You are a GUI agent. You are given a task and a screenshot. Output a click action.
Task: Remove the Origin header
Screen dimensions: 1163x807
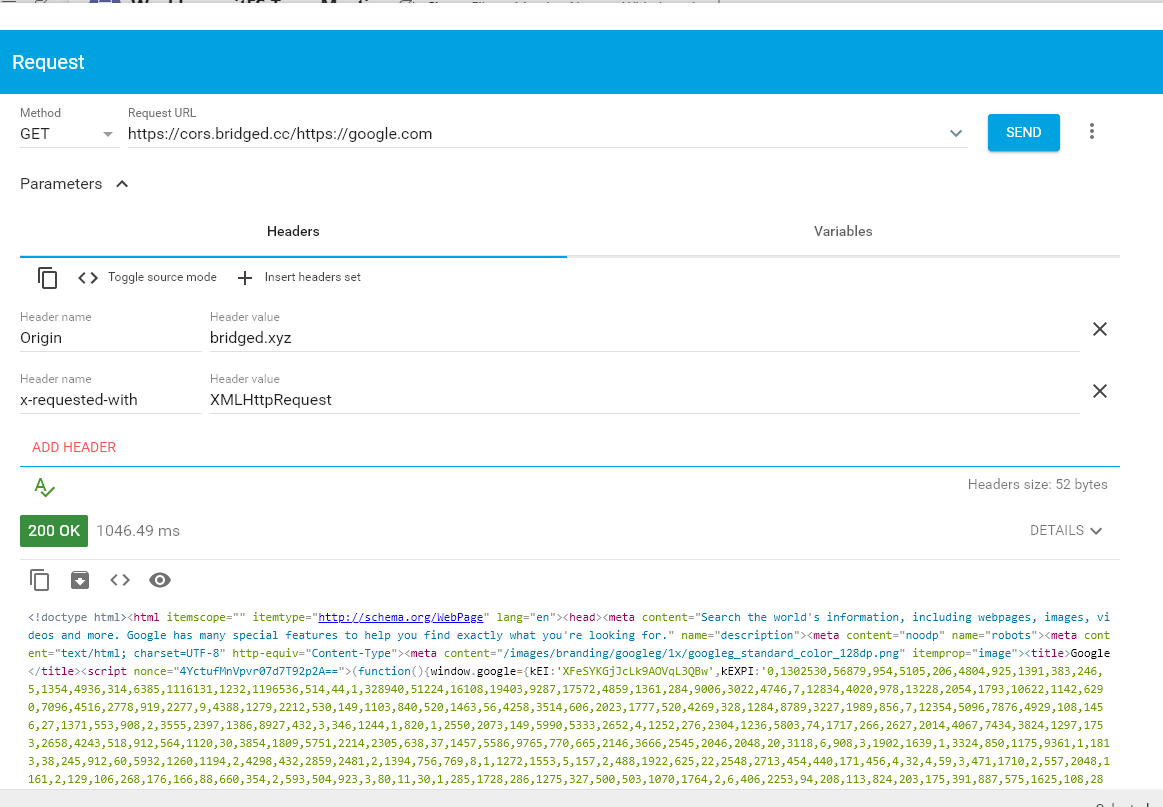pos(1100,328)
